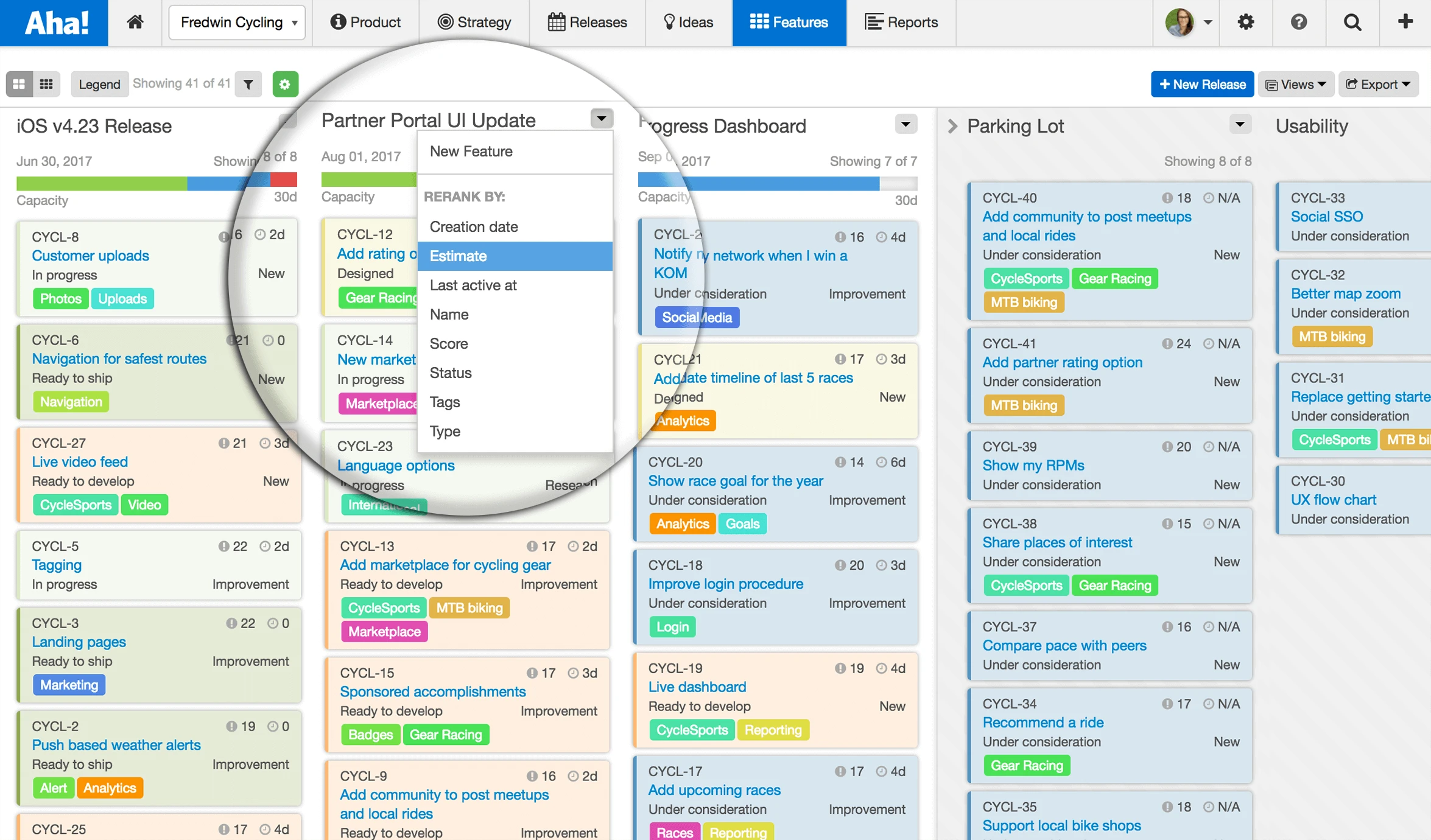Toggle the Legend display

tap(99, 84)
